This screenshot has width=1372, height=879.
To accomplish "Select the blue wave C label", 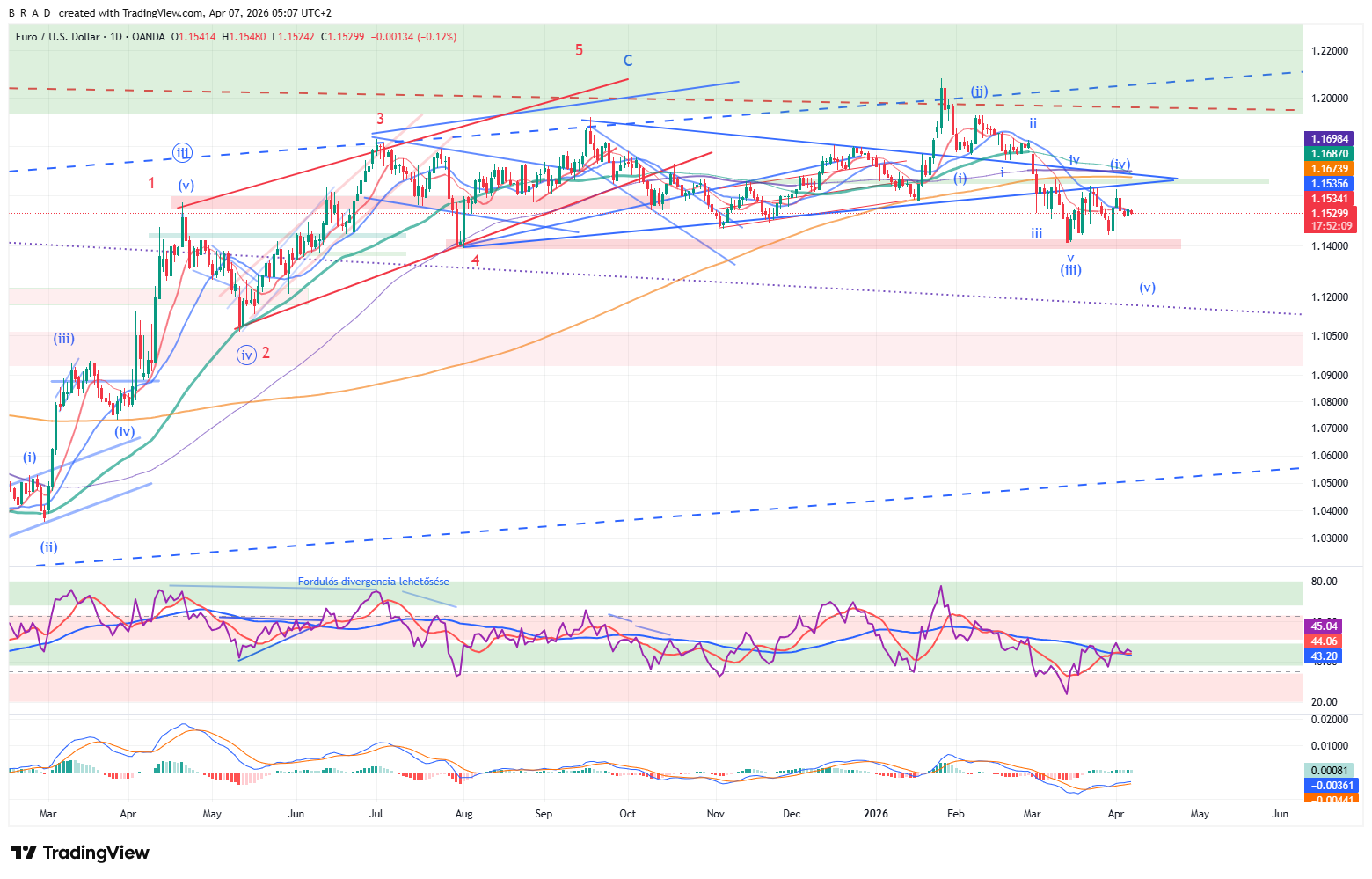I will 628,61.
